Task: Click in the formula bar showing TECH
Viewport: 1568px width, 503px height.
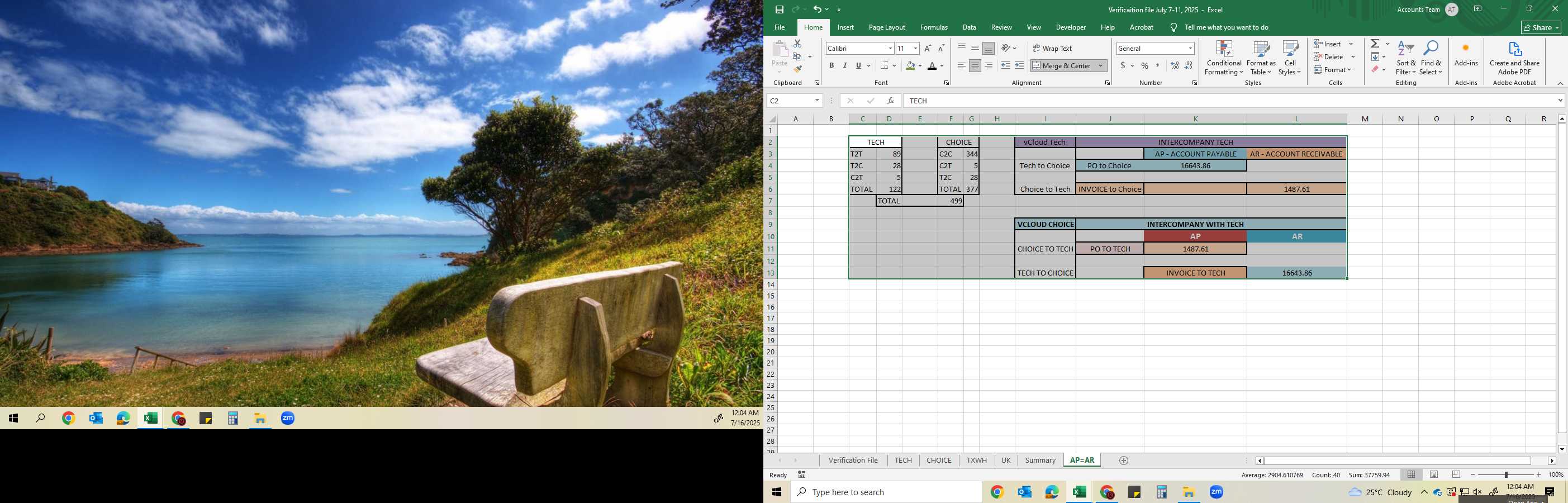Action: [1229, 101]
